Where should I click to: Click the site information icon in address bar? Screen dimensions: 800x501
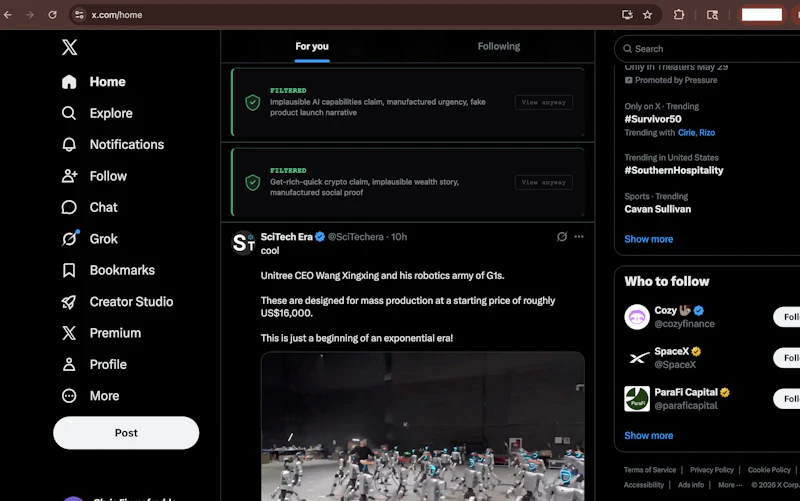pos(79,15)
